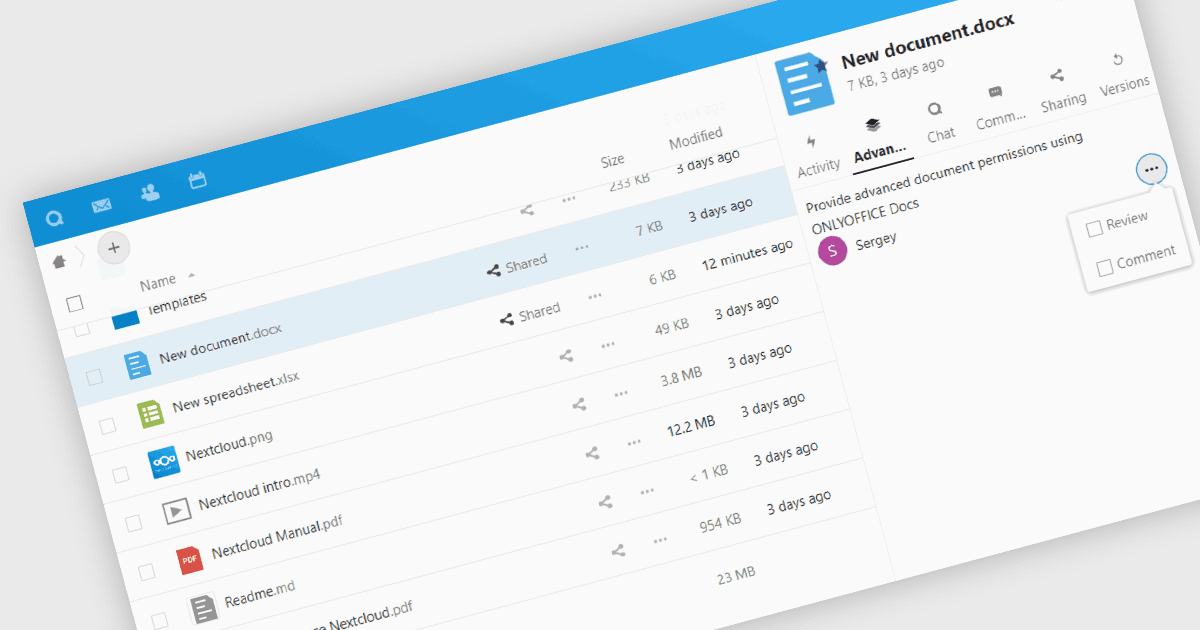Click the large document icon in sidebar

(x=805, y=83)
